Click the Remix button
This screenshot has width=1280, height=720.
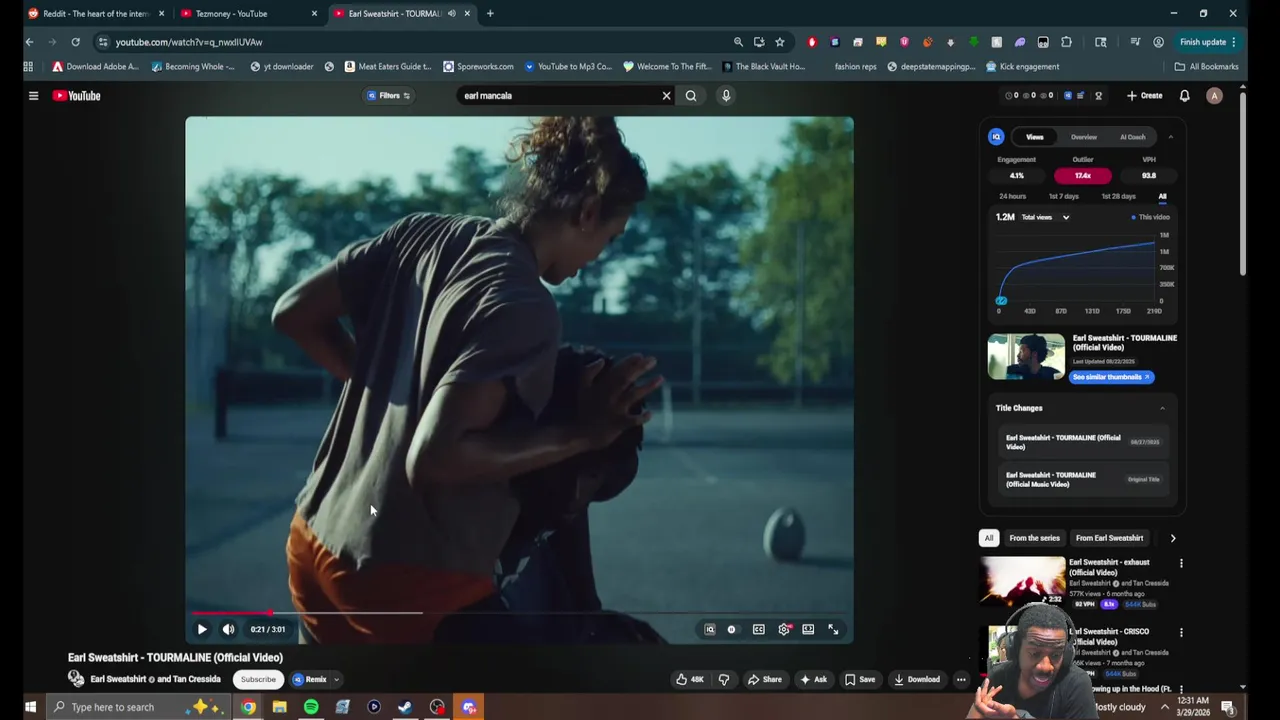[x=310, y=679]
